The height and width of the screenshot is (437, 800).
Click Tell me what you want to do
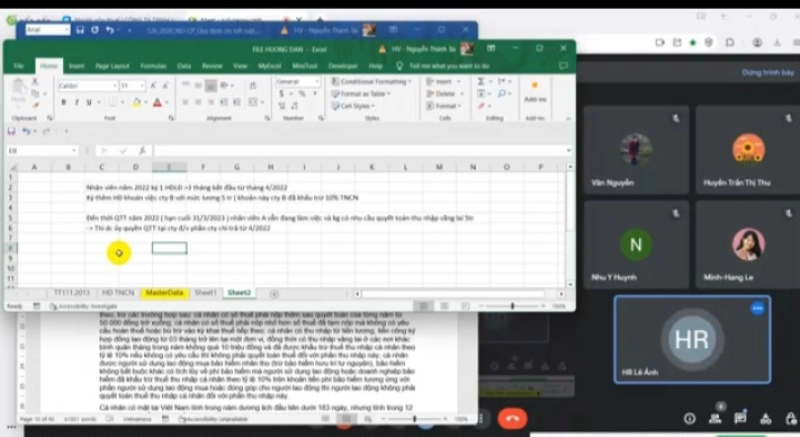[x=448, y=66]
